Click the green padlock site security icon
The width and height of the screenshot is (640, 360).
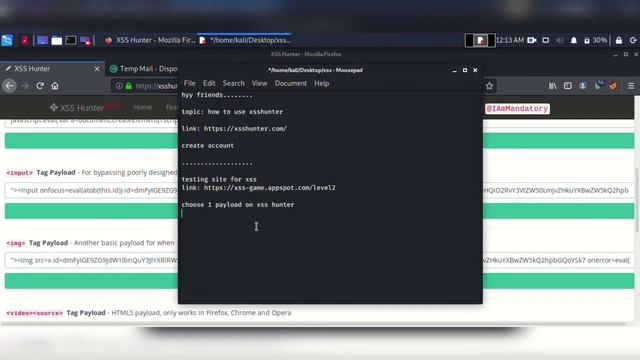(129, 86)
